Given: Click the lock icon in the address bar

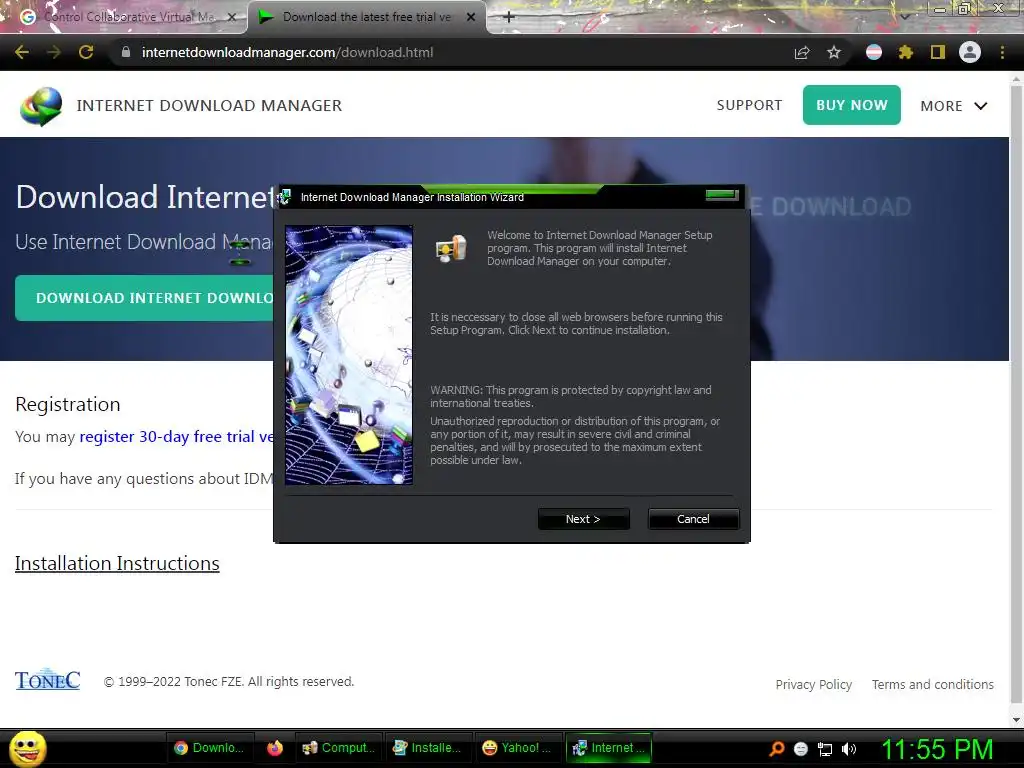Looking at the screenshot, I should click(x=126, y=52).
